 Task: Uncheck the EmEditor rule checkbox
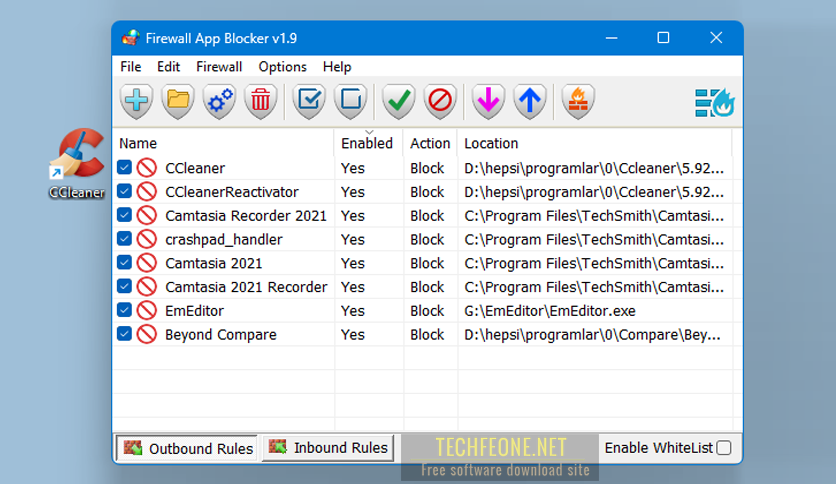click(124, 310)
